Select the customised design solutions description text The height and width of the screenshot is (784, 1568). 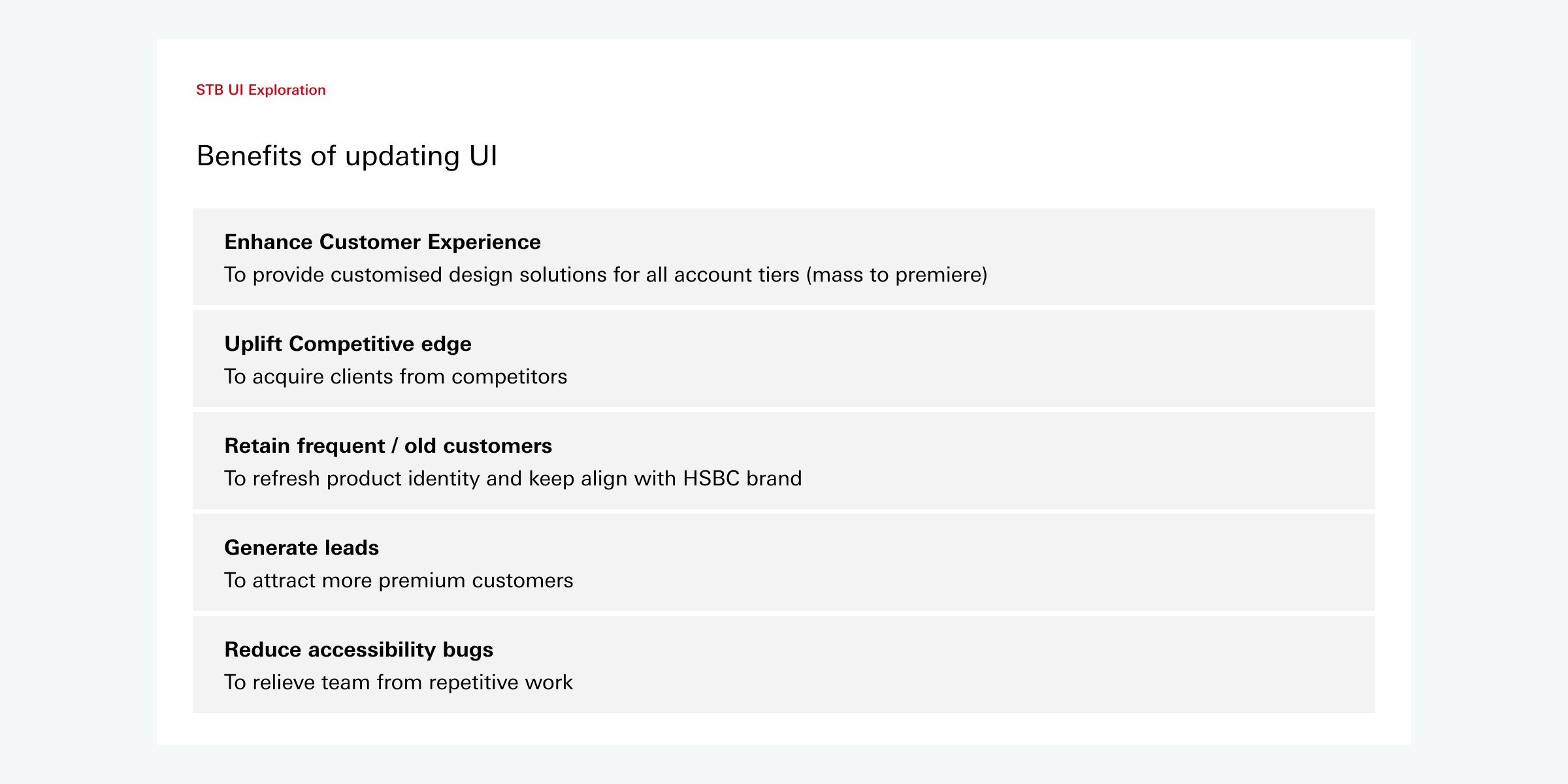[606, 275]
